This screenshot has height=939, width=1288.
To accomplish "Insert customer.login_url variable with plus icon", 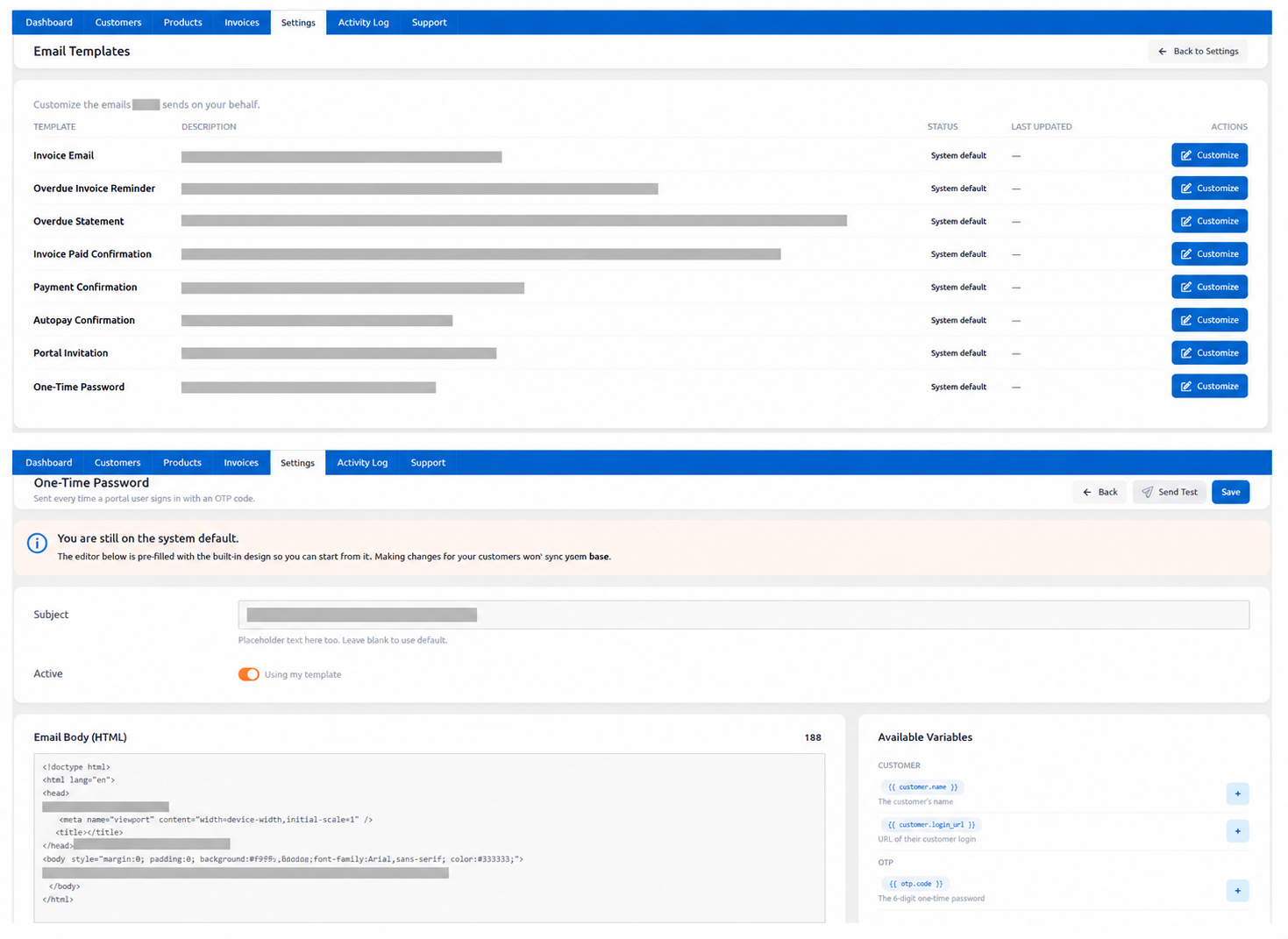I will tap(1237, 831).
